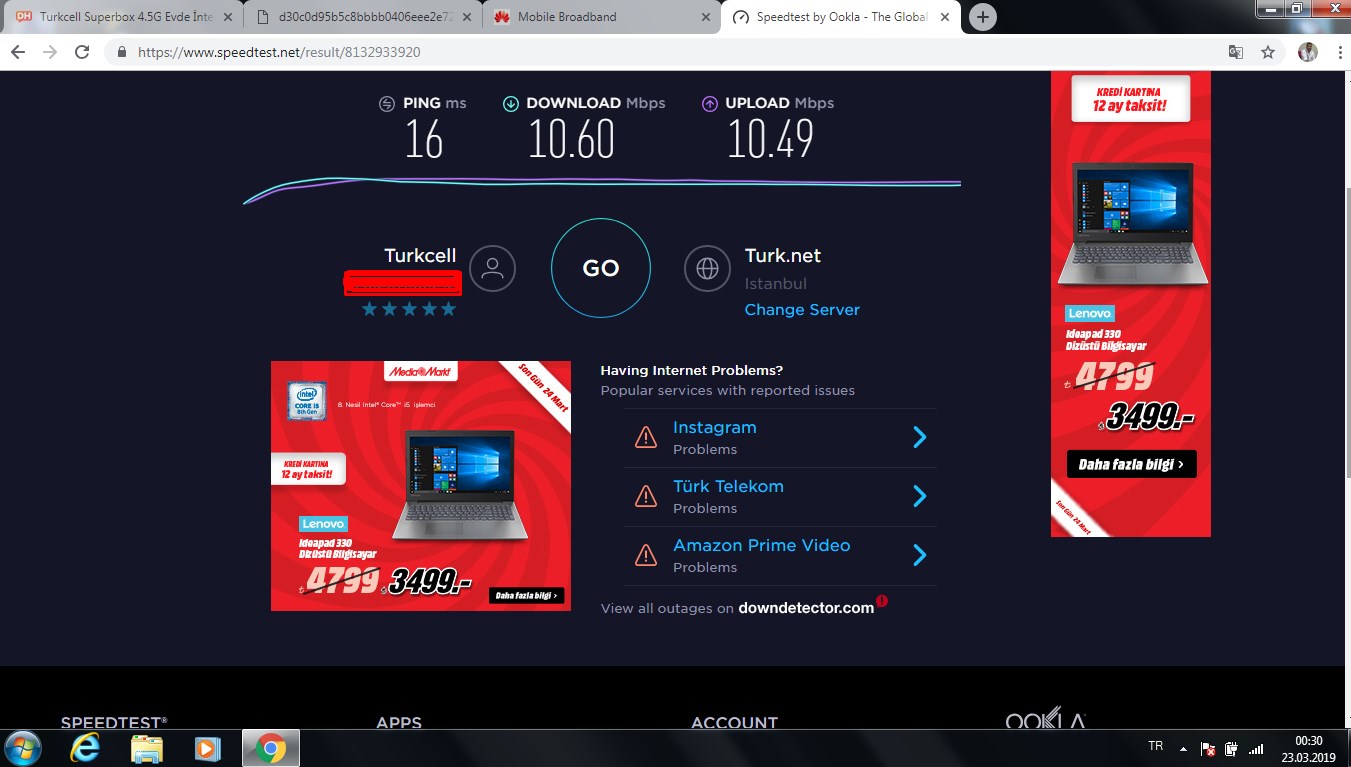Open the Amazon Prime Video problems entry
The height and width of the screenshot is (767, 1351).
pyautogui.click(x=761, y=545)
